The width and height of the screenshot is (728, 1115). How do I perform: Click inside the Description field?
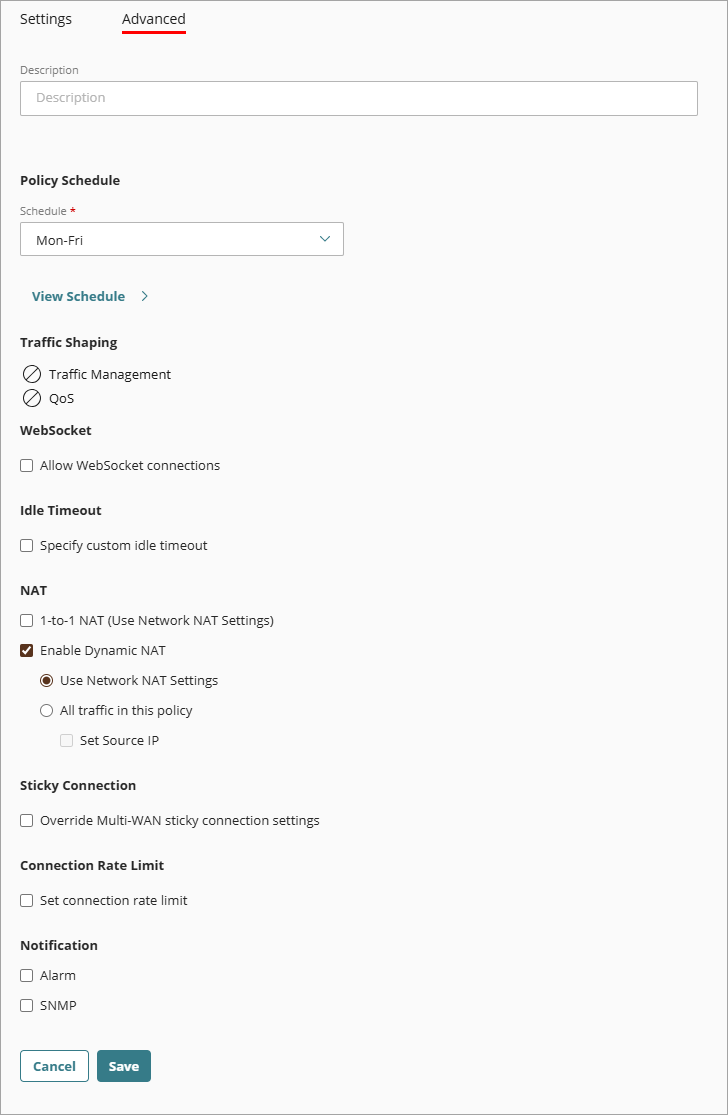(358, 98)
